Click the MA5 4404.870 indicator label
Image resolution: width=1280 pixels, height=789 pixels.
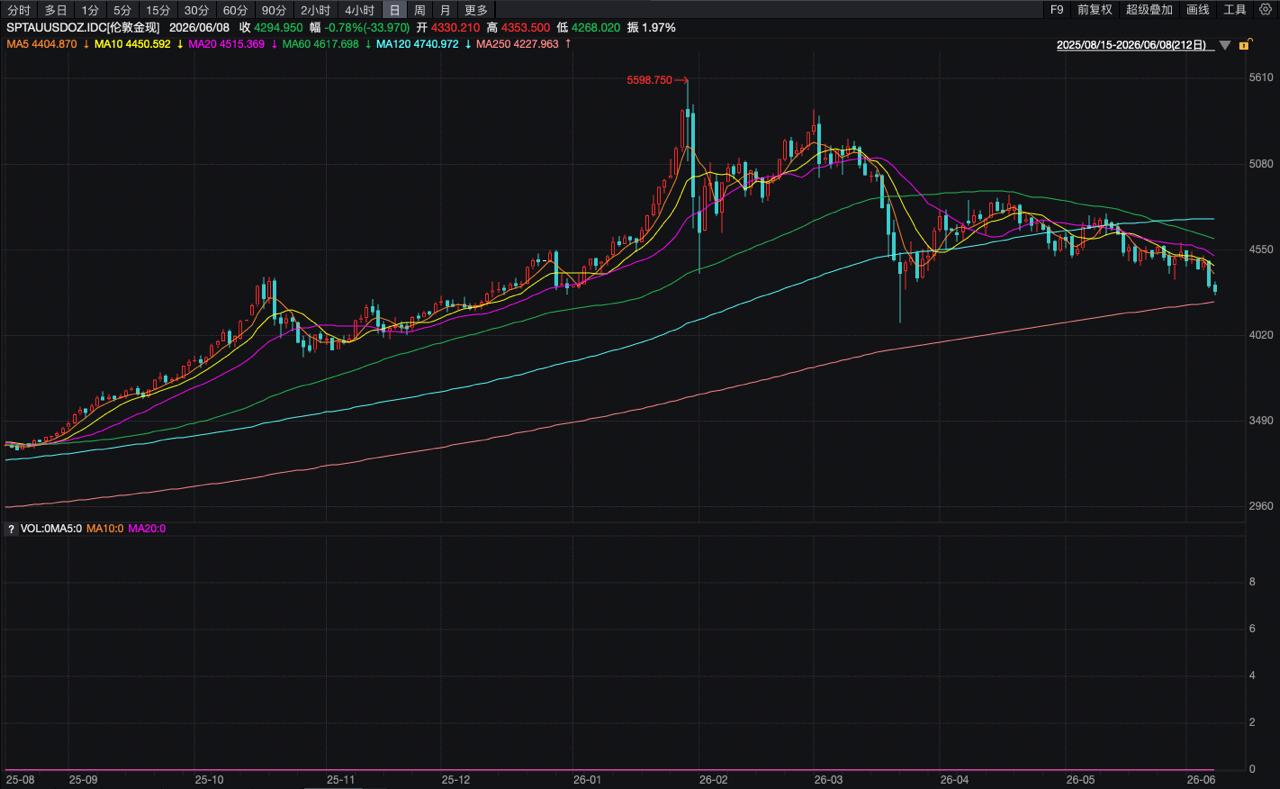coord(42,44)
